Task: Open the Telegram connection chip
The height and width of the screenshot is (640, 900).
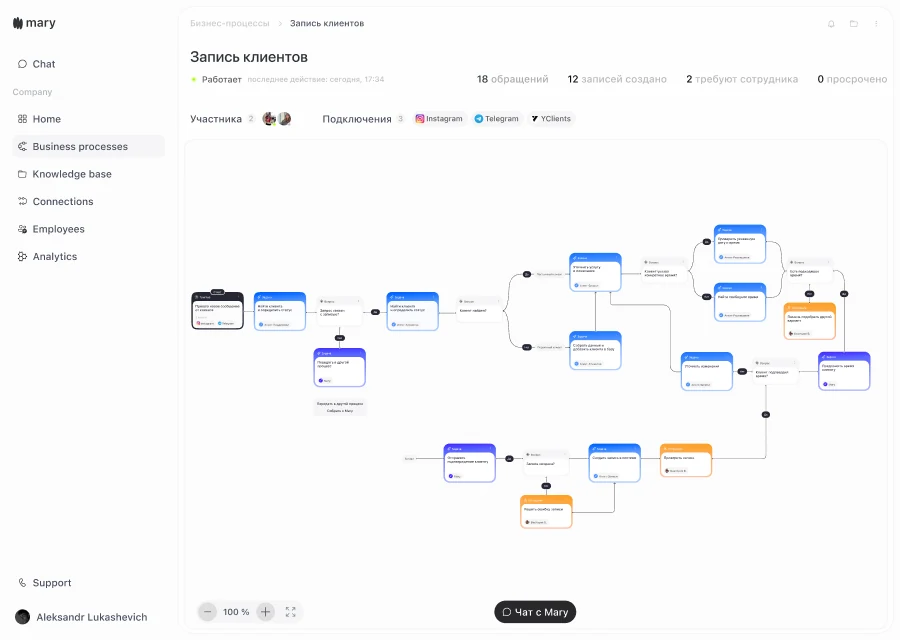Action: point(496,119)
